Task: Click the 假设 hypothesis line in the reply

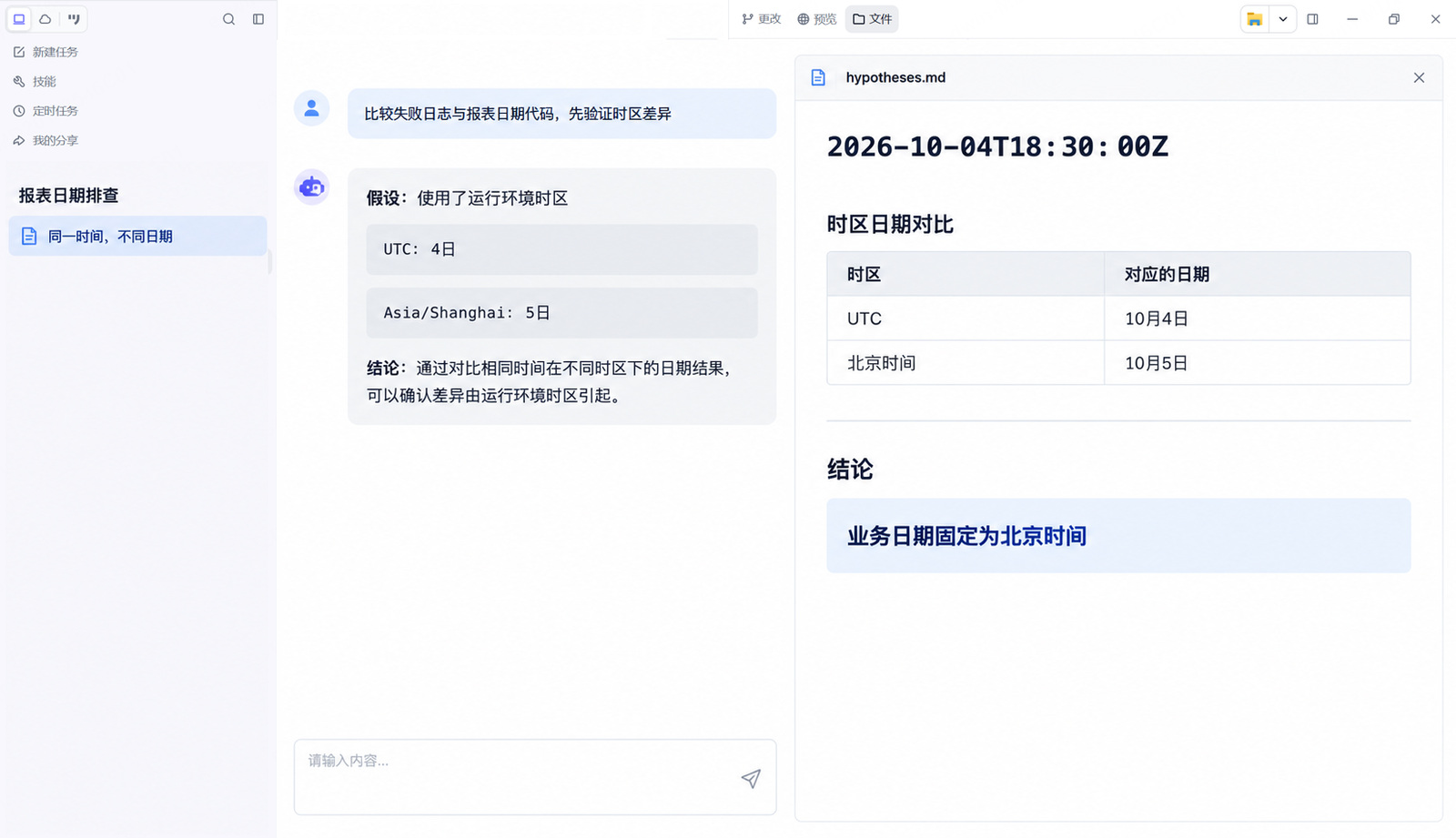Action: [x=467, y=197]
